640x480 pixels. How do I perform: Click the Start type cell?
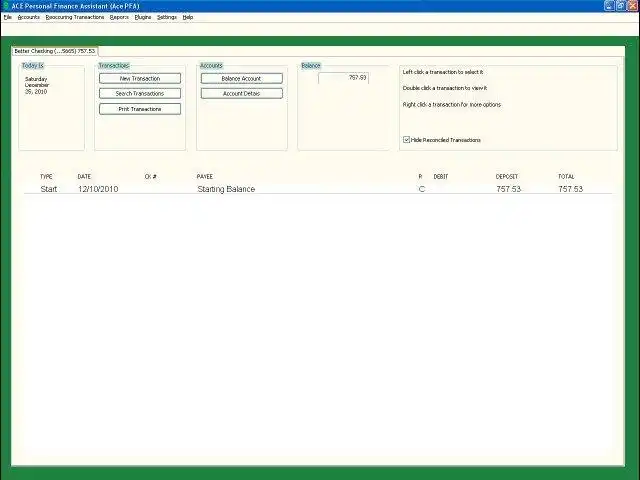[49, 189]
